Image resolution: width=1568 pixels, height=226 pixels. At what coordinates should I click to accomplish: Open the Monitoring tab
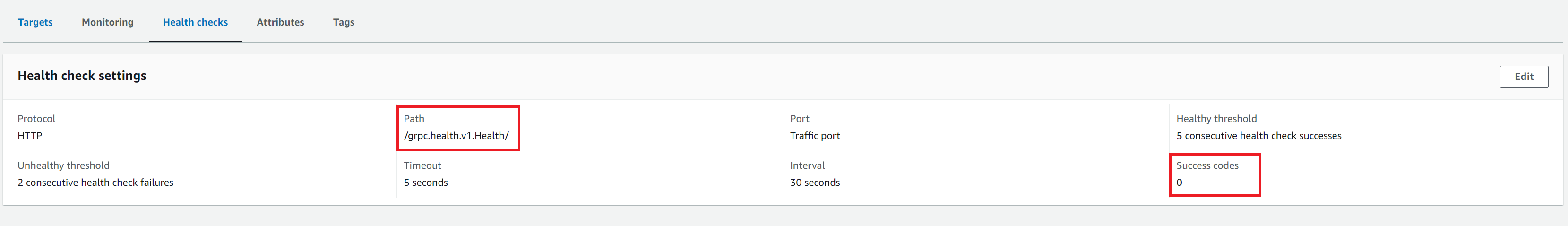pos(107,22)
